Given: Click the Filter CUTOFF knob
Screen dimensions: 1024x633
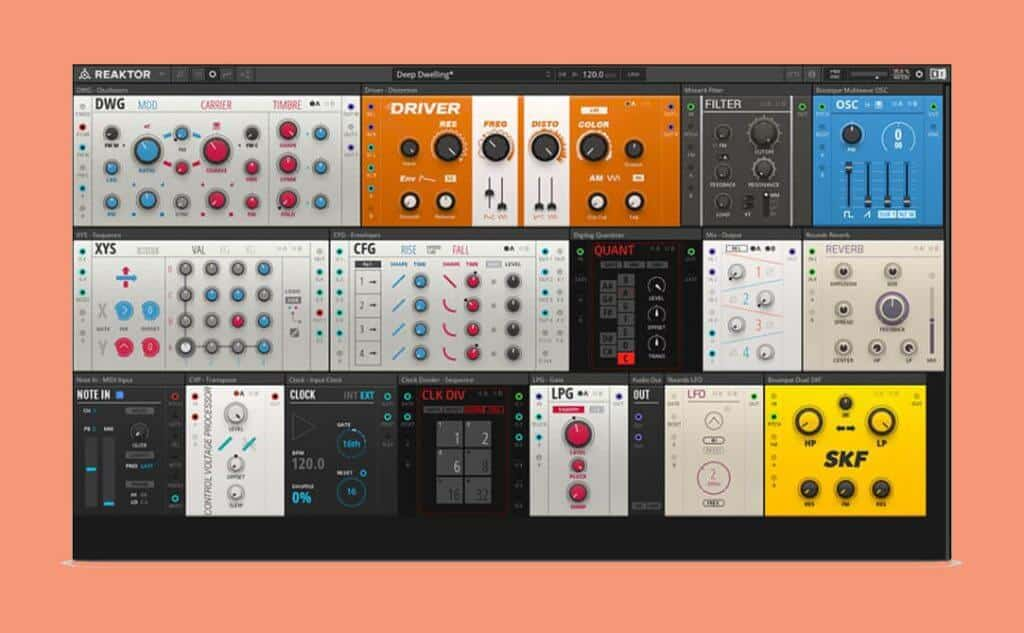Looking at the screenshot, I should pyautogui.click(x=763, y=132).
